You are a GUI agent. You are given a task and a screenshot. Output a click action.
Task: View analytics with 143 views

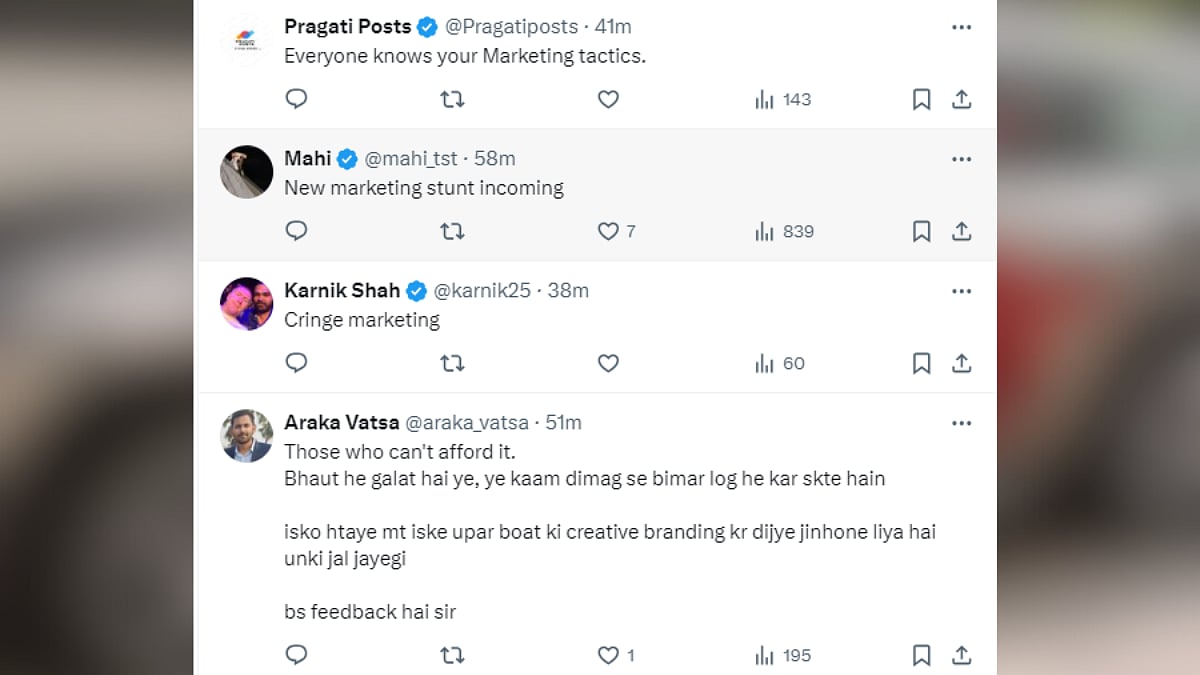click(x=783, y=99)
